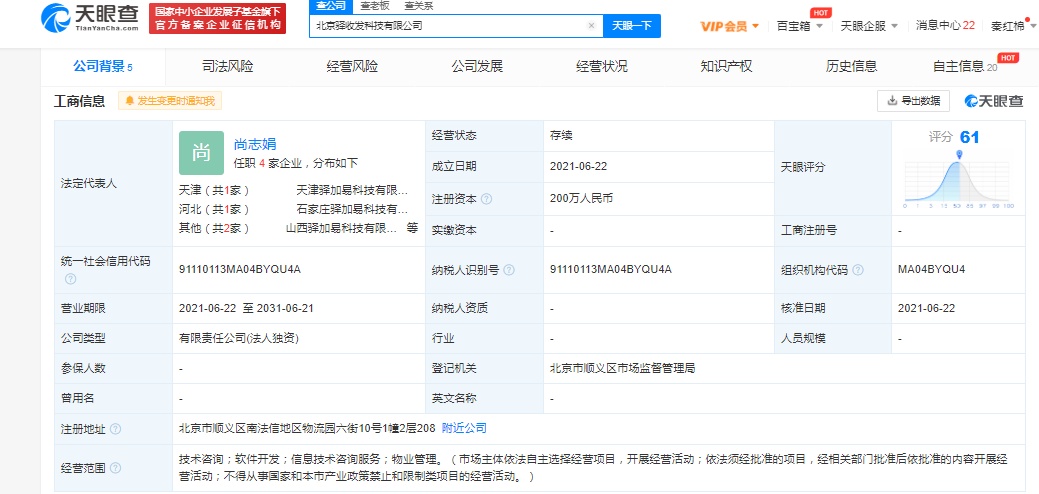Click 营业期限 2021-06-22 至 2031-06-21
This screenshot has height=494, width=1039.
tap(246, 308)
